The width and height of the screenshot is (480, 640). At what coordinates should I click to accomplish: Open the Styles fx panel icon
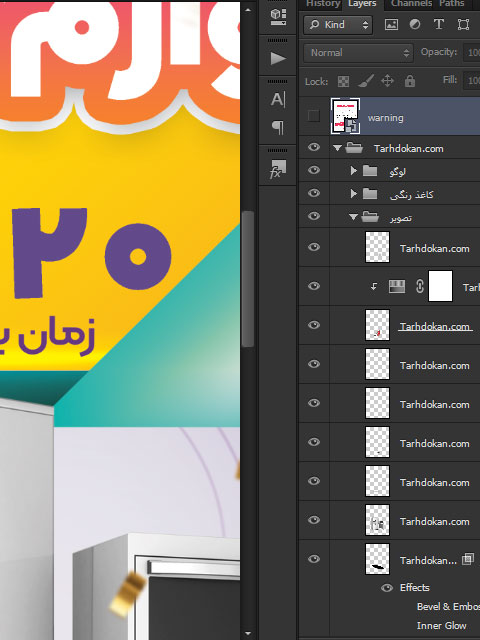pyautogui.click(x=278, y=169)
